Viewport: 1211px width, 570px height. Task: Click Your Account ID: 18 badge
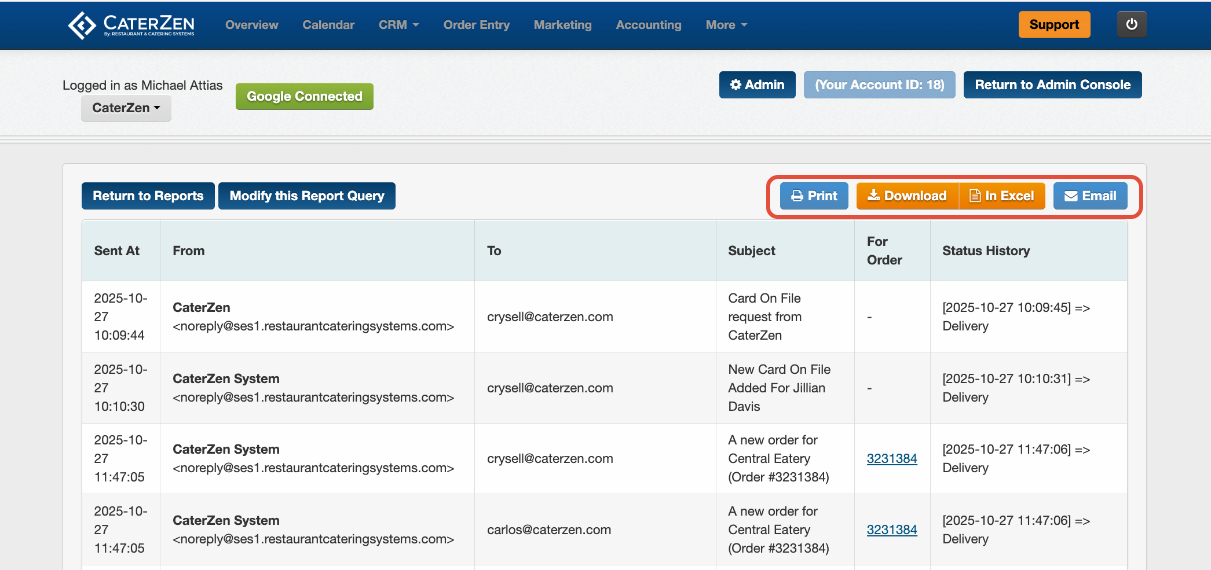point(880,85)
